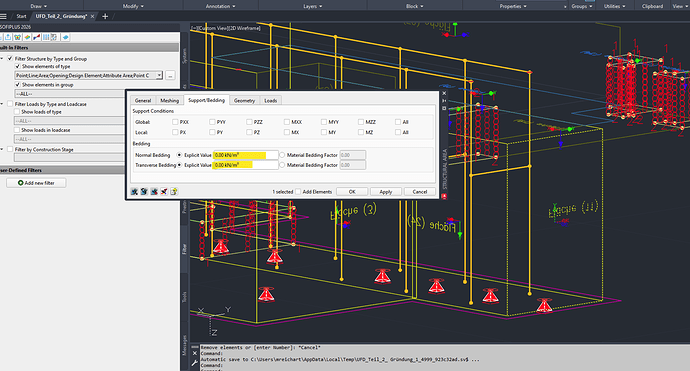The height and width of the screenshot is (371, 690).
Task: Click OK button in dialog
Action: tap(352, 191)
